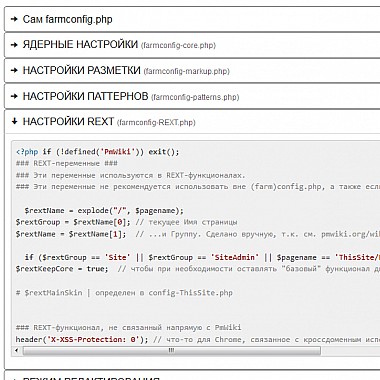380x380 pixels.
Task: Expand the НАСТРОЙКИ РАЗМЕТКИ arrow icon
Action: 14,70
